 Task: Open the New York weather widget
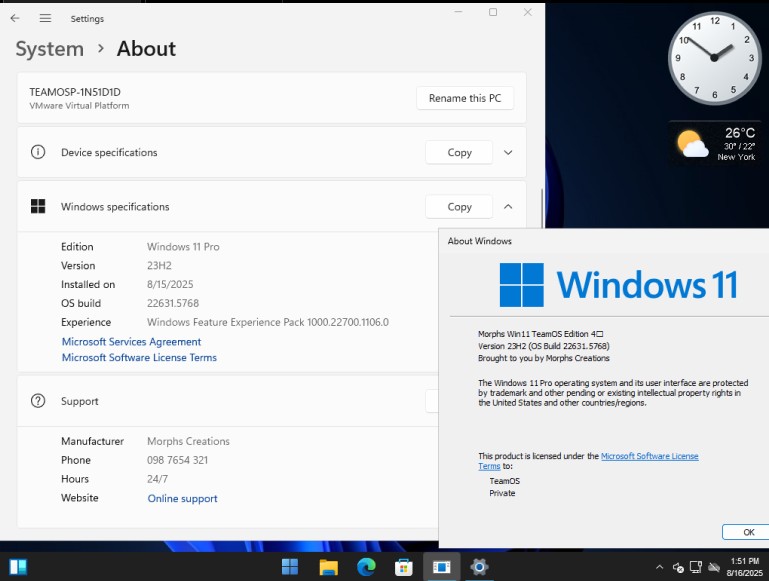(716, 144)
